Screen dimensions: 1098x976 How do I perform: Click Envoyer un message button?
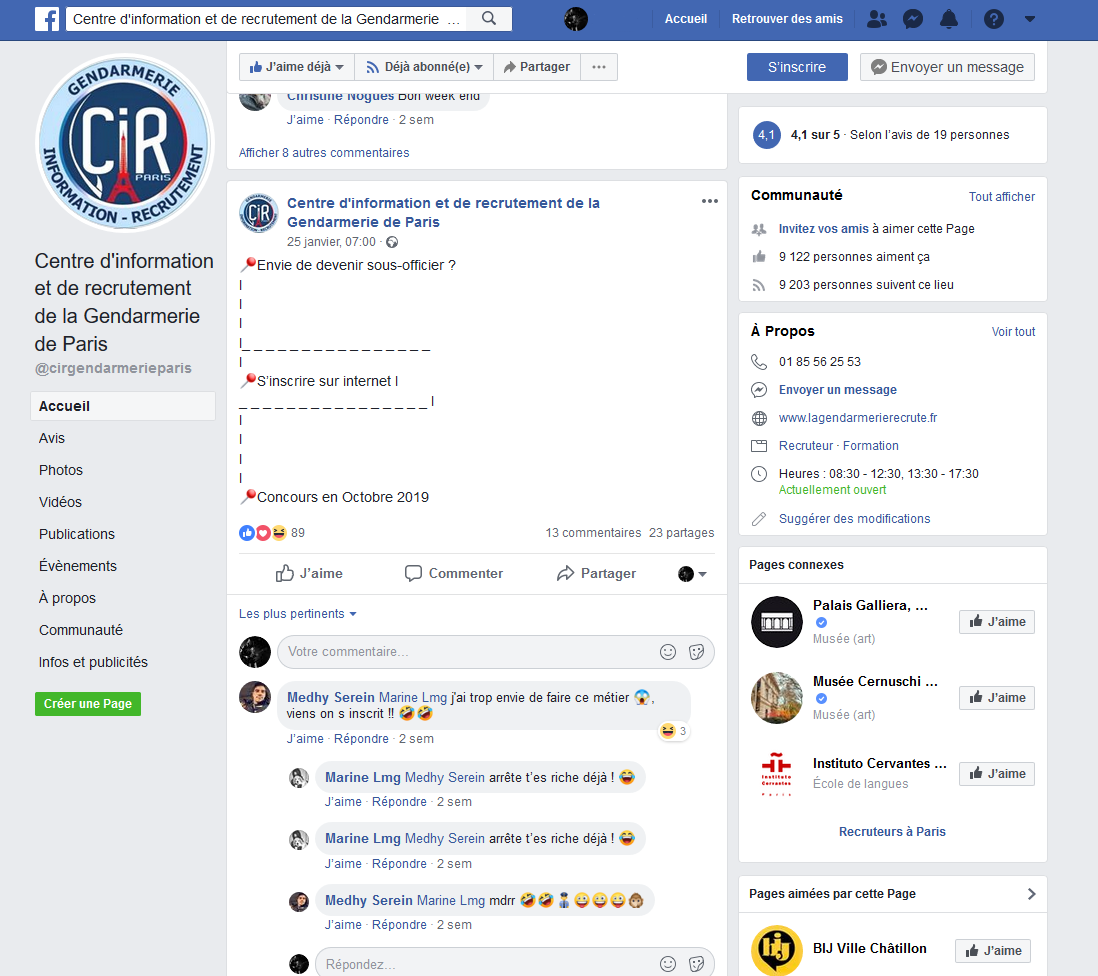[947, 67]
